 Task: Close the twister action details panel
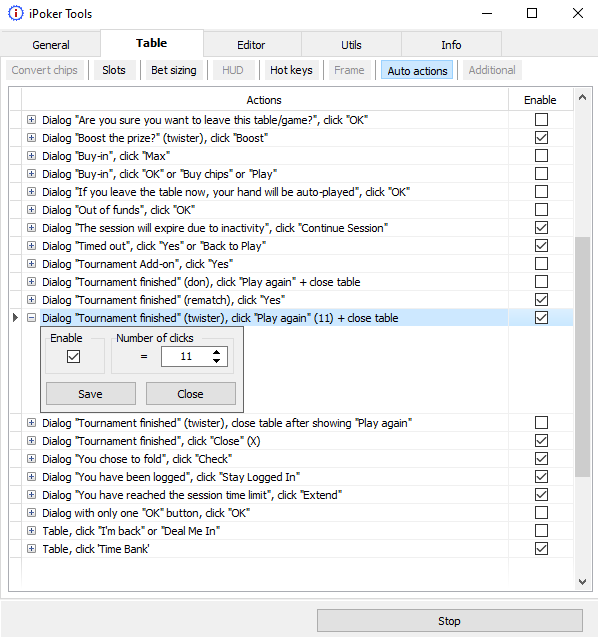[x=191, y=394]
